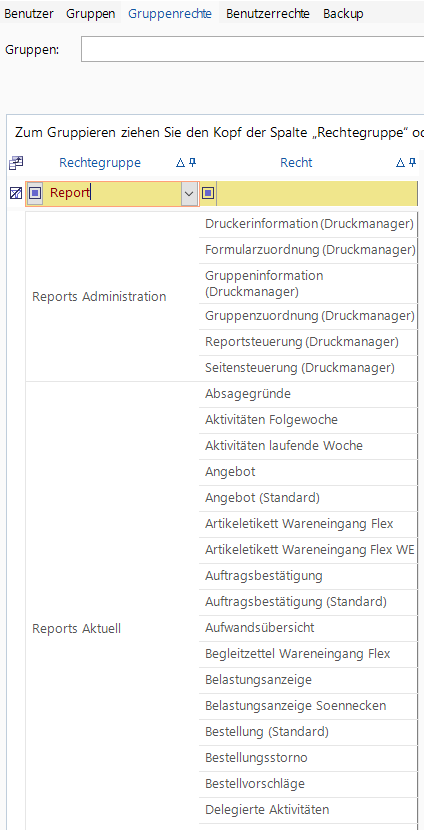
Task: Sort by the Recht column header
Action: point(296,163)
